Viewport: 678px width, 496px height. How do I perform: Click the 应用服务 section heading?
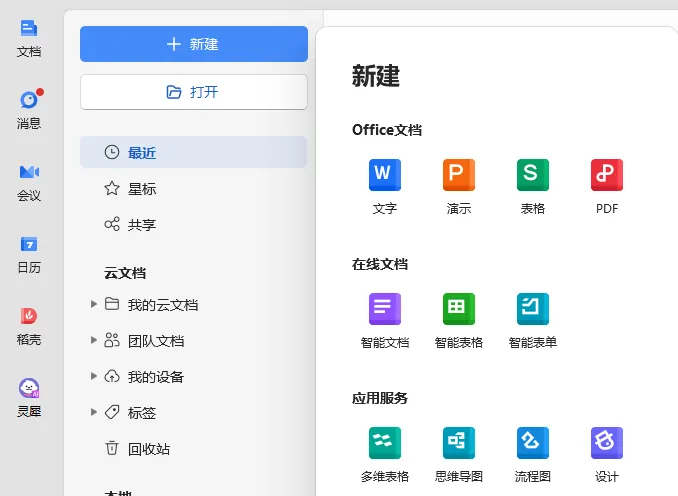(x=380, y=398)
